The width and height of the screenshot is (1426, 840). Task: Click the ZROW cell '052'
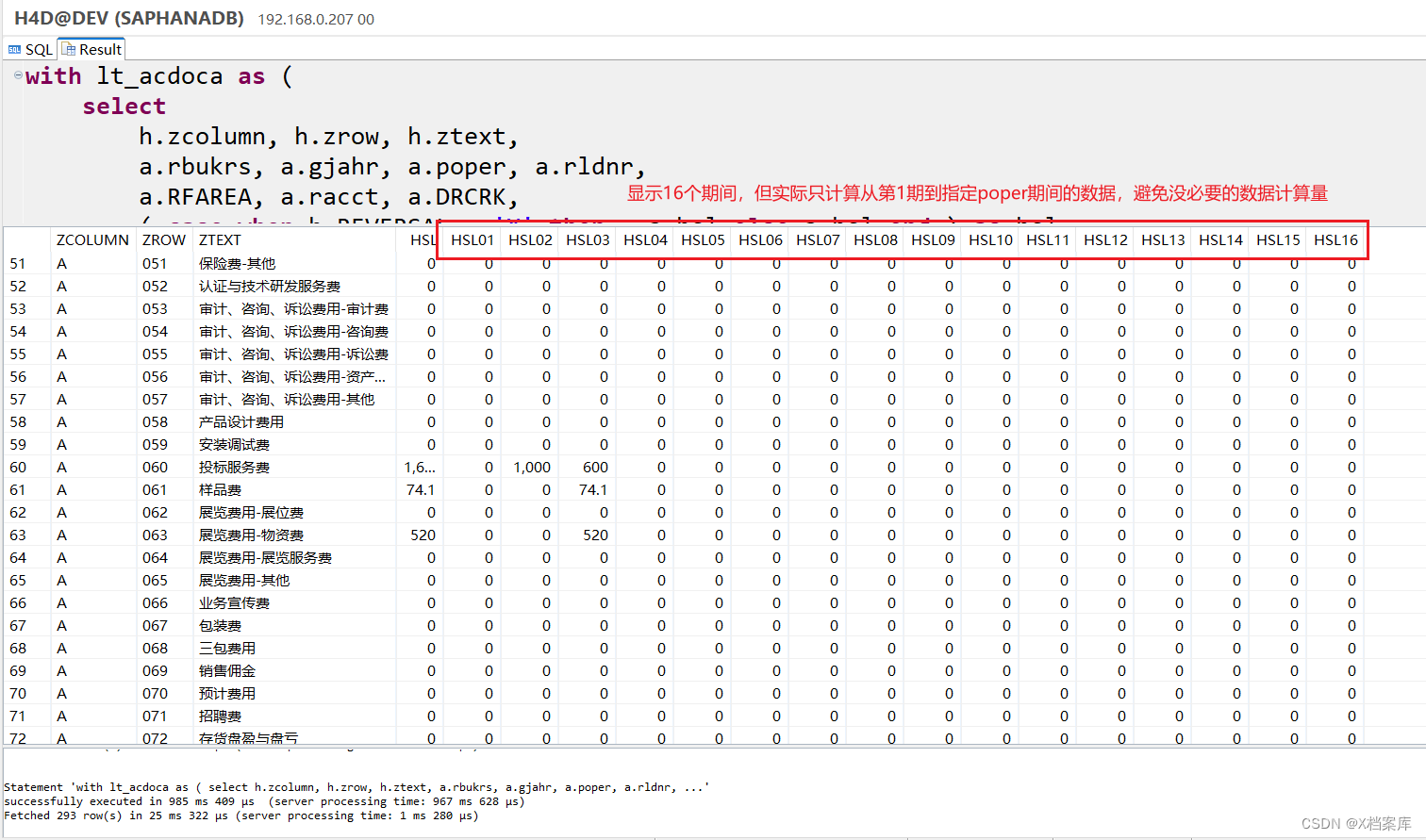[155, 286]
